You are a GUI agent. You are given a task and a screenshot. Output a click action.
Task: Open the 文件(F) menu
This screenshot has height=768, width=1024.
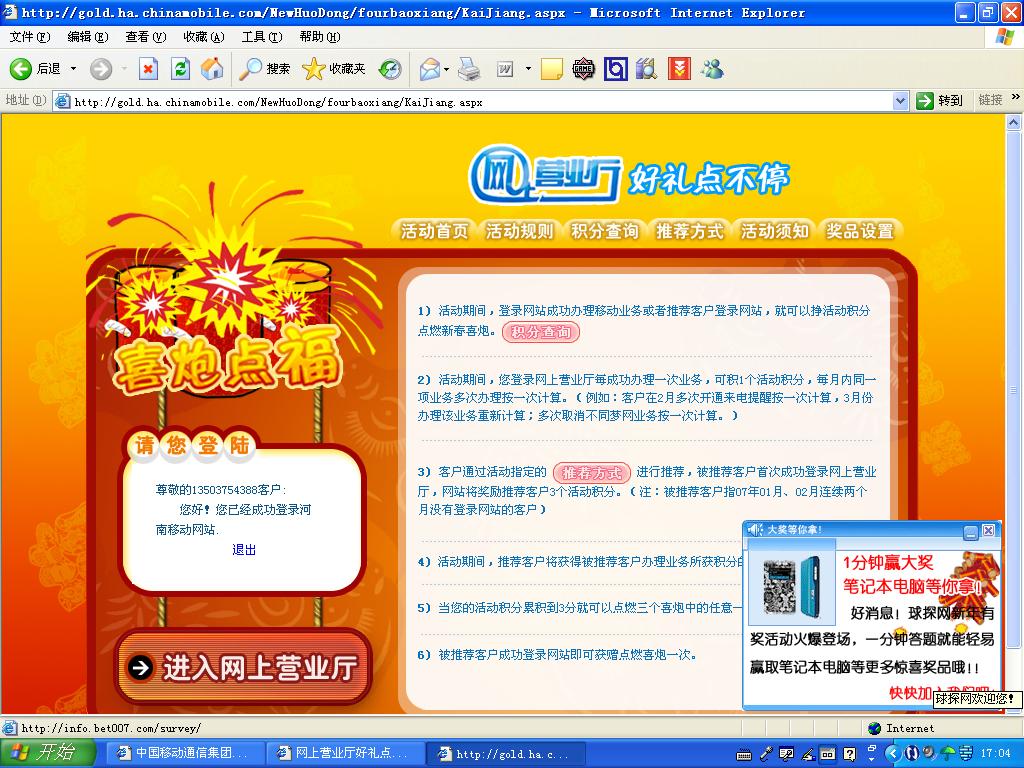pos(30,37)
